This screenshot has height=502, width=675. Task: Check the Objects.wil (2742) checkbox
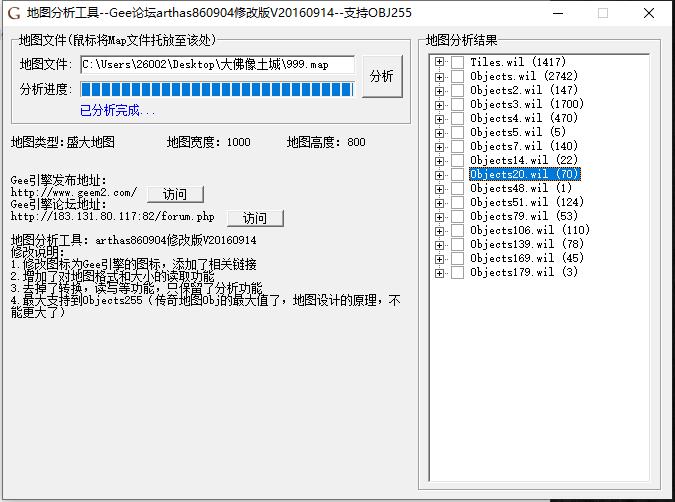[457, 77]
